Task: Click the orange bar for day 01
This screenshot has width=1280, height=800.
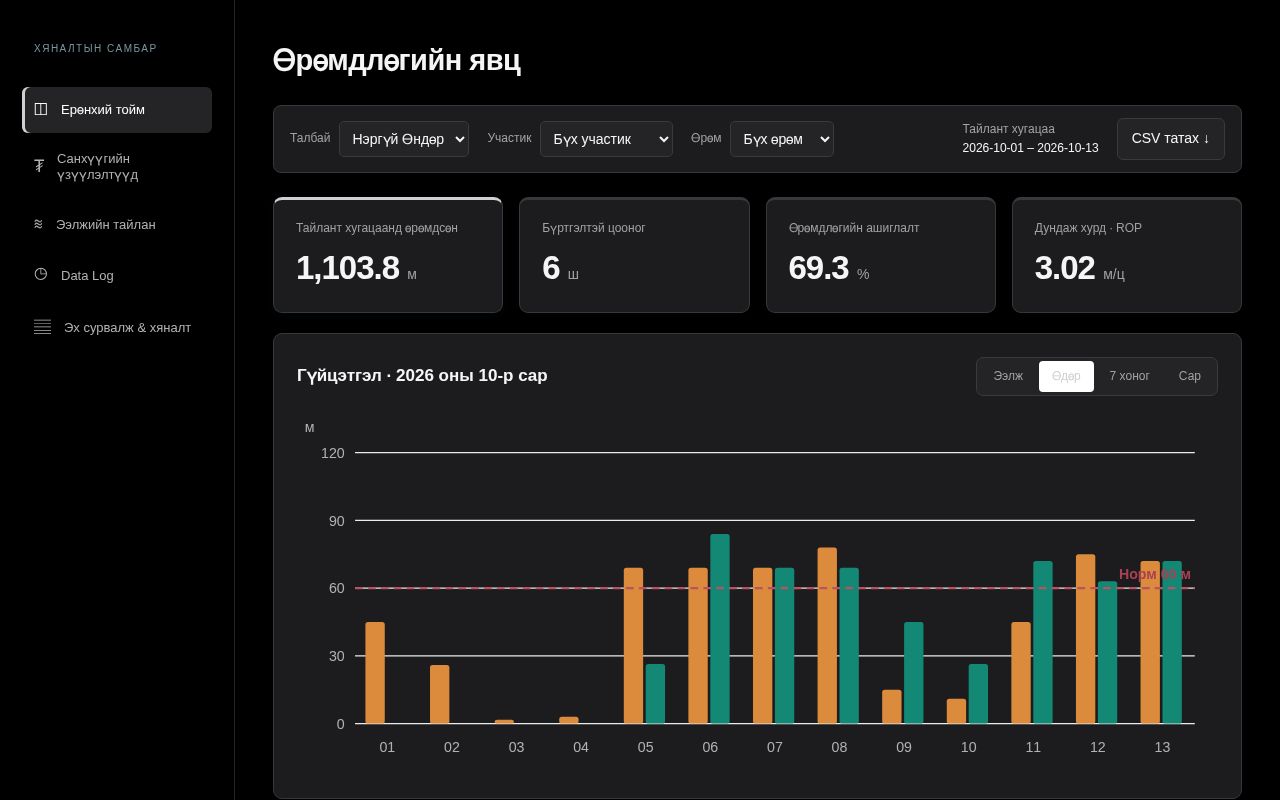Action: coord(375,673)
